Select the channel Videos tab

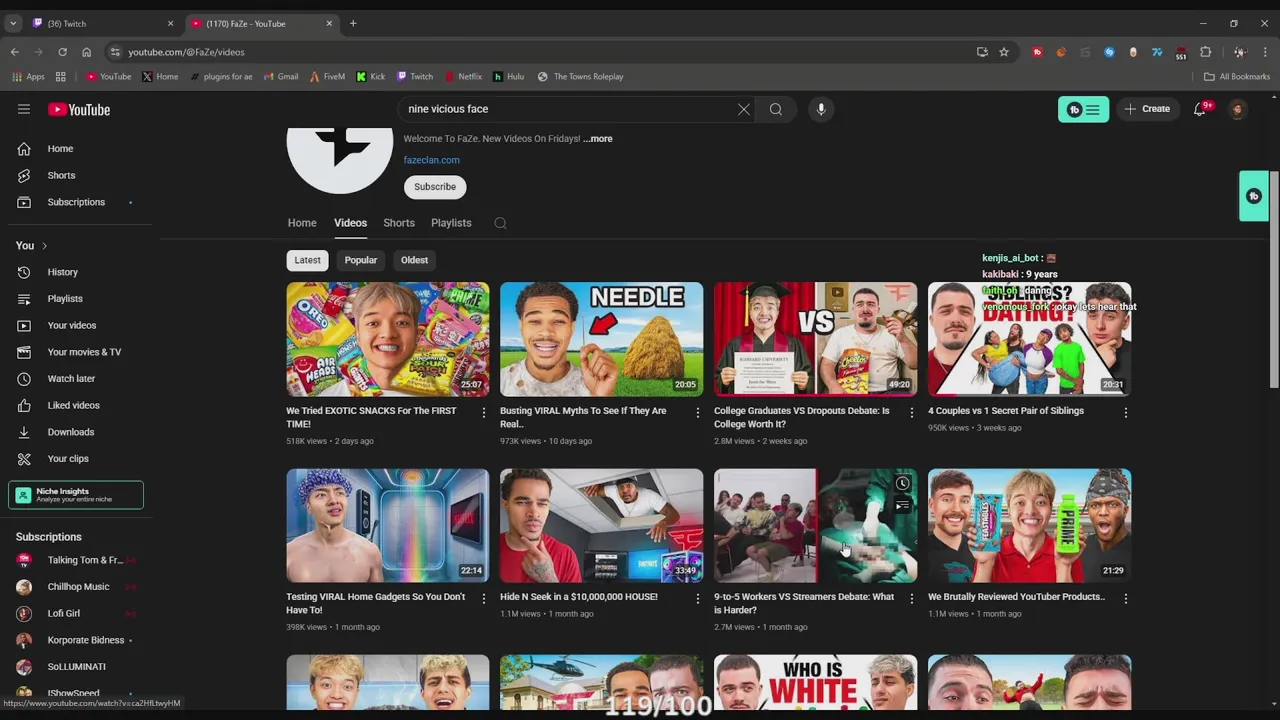click(350, 223)
